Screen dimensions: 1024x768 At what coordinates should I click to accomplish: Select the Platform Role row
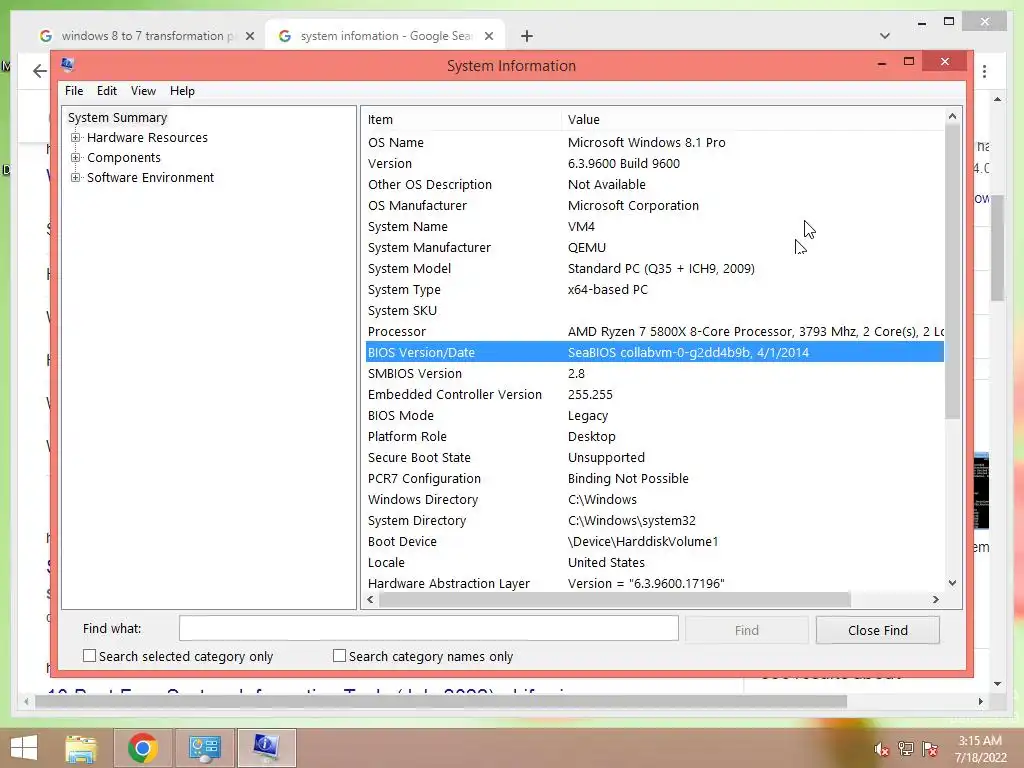point(654,436)
